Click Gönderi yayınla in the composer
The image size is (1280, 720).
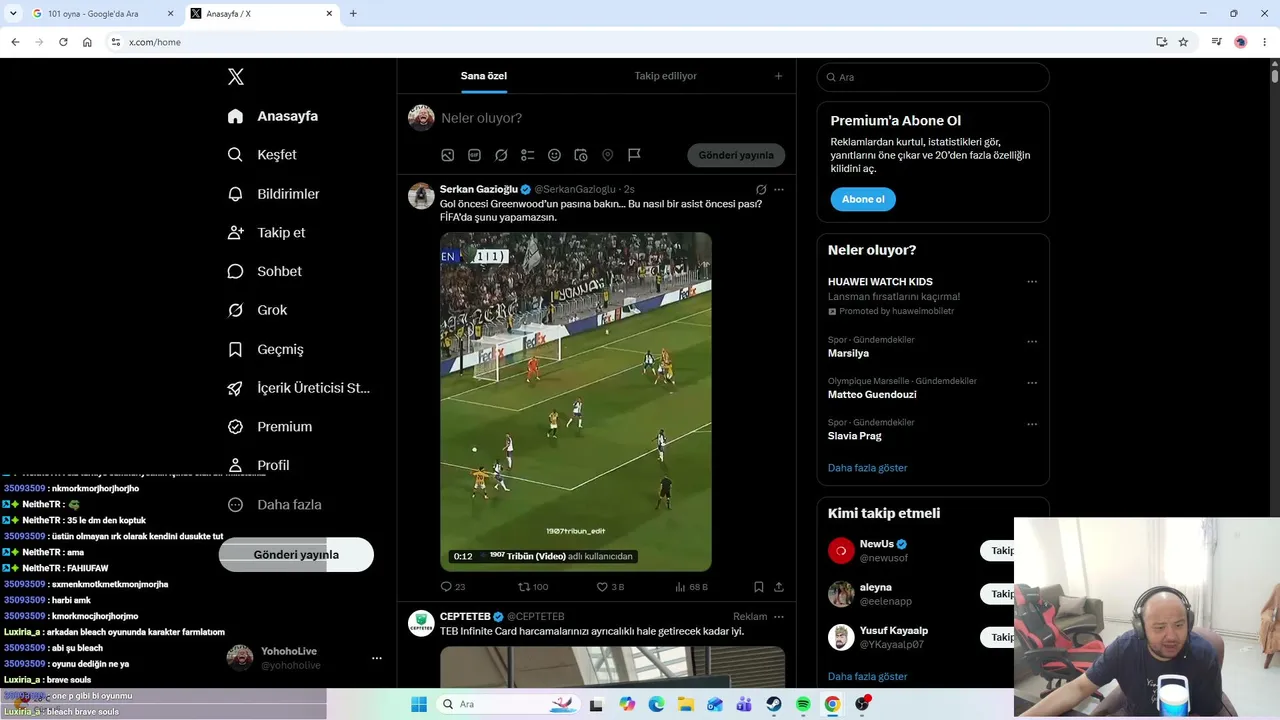(x=736, y=155)
